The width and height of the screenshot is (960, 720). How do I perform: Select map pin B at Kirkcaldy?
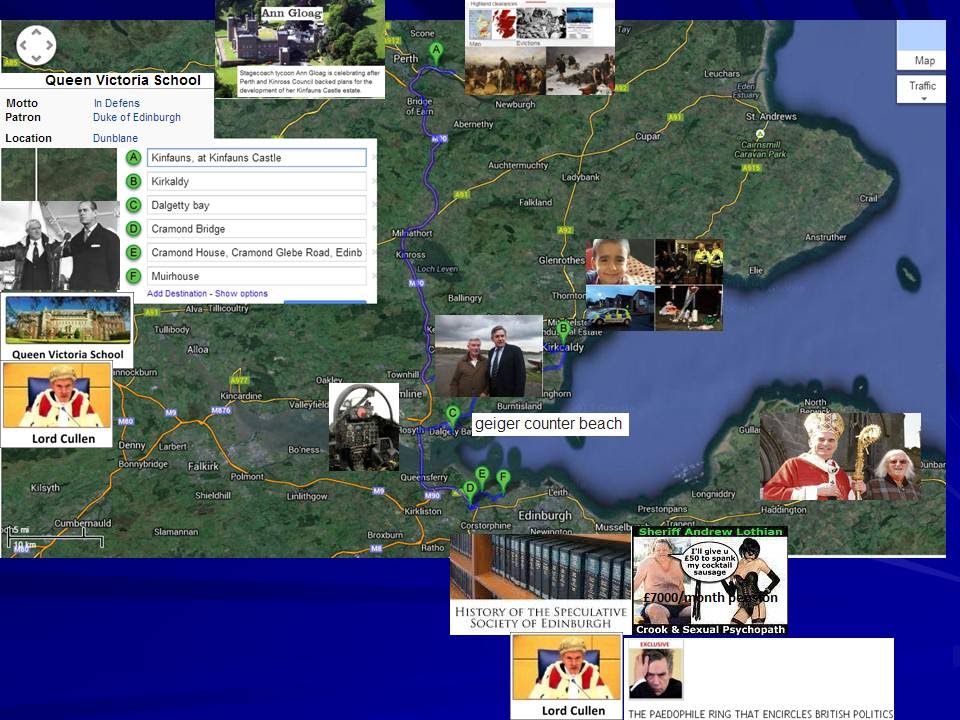563,331
